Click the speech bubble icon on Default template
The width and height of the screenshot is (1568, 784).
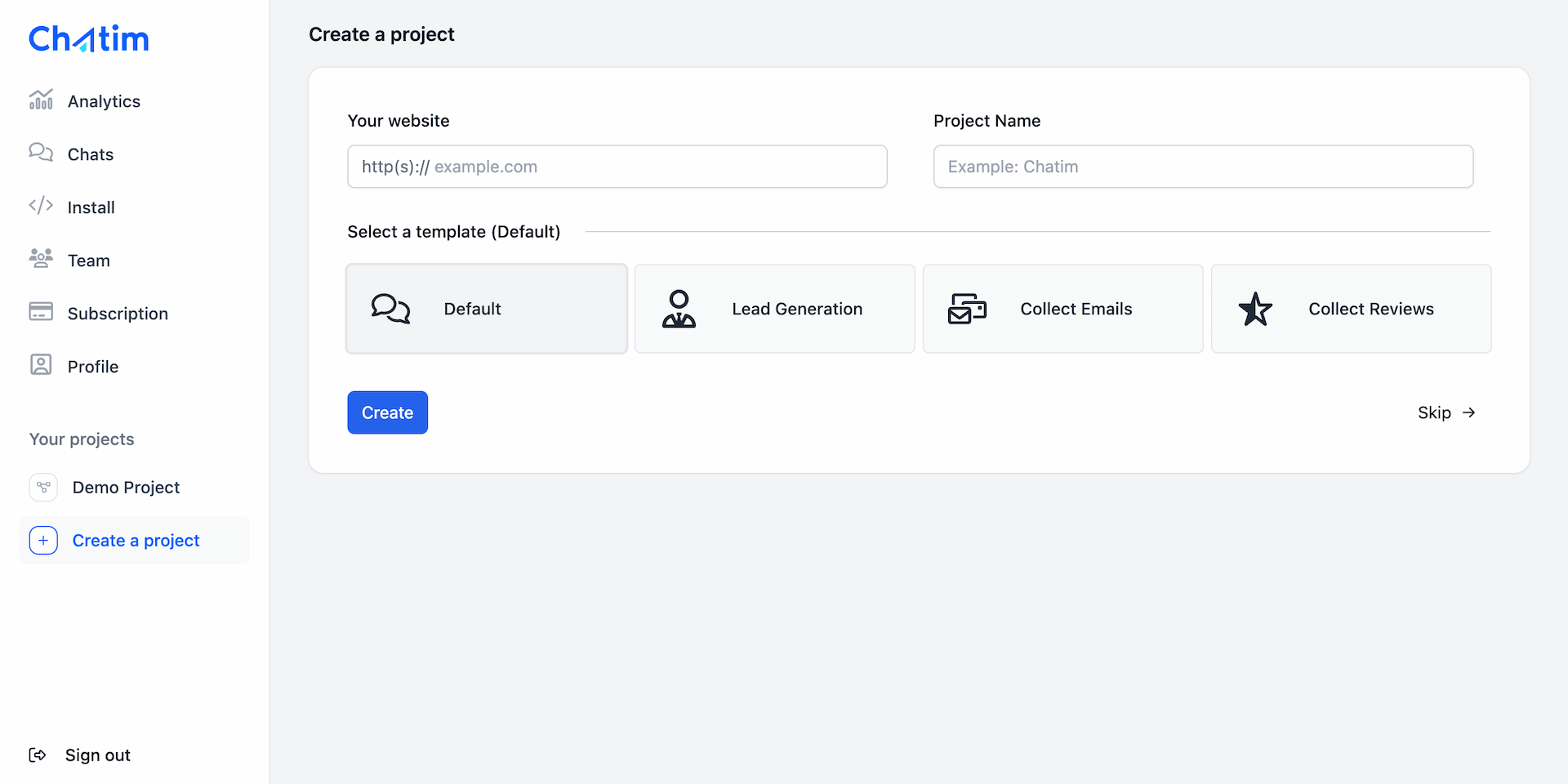point(390,309)
